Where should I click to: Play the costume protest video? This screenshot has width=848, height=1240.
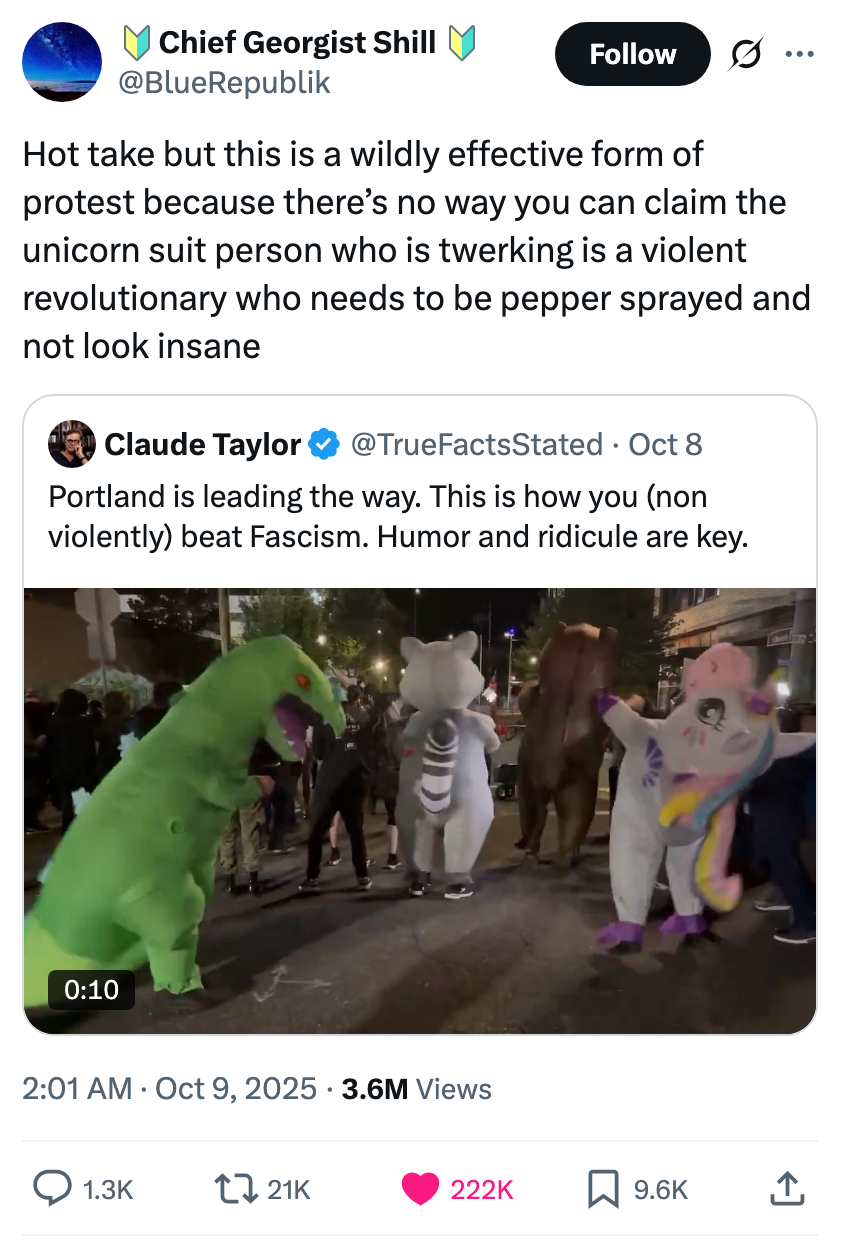click(420, 810)
